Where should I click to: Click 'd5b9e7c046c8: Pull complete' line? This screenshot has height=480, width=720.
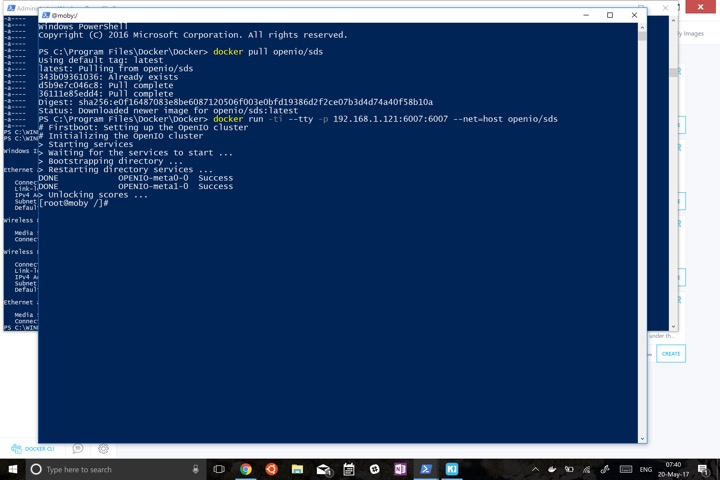click(106, 85)
